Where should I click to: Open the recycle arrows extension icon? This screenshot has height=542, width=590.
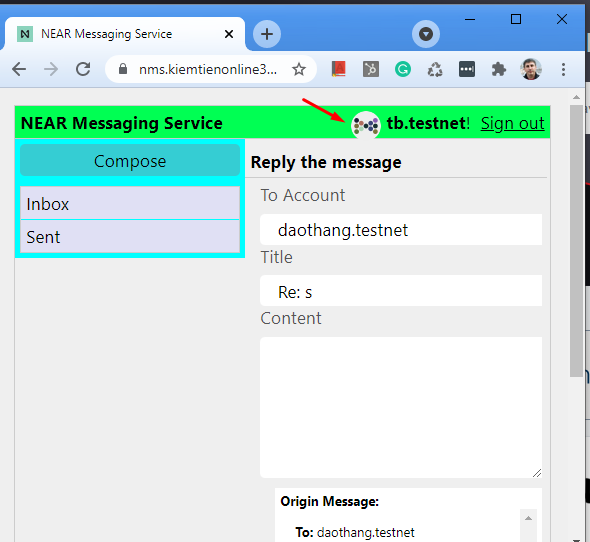tap(435, 70)
